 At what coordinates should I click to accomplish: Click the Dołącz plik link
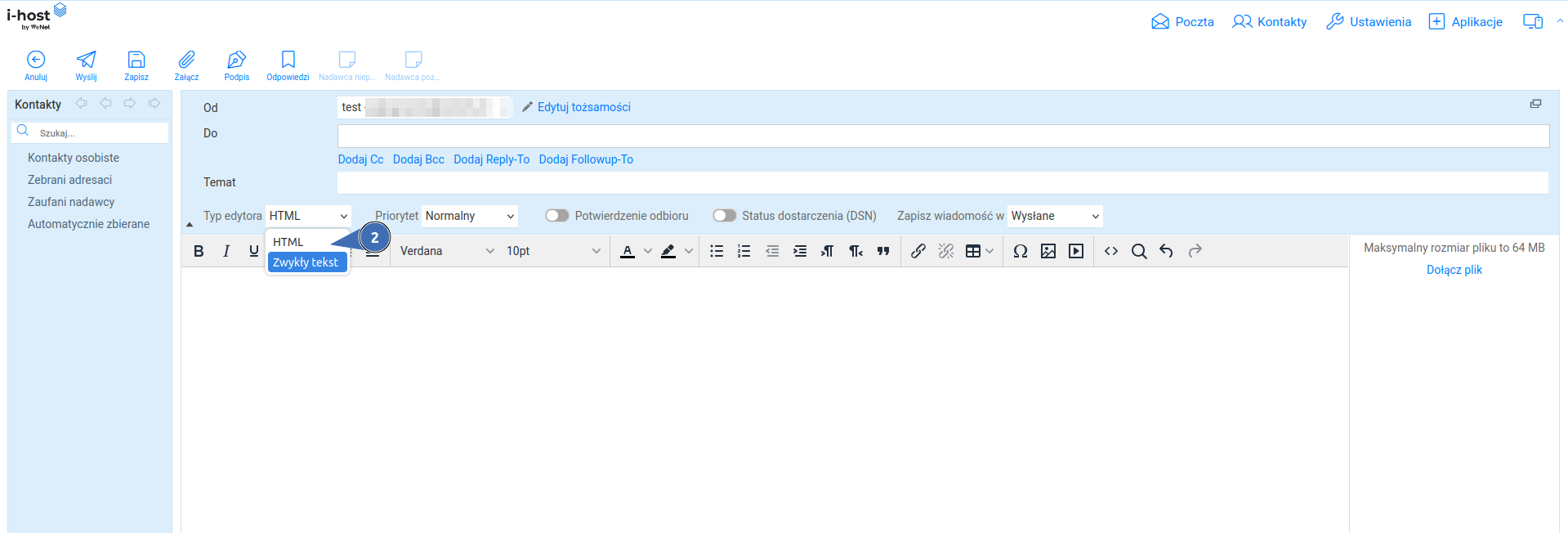[1454, 270]
